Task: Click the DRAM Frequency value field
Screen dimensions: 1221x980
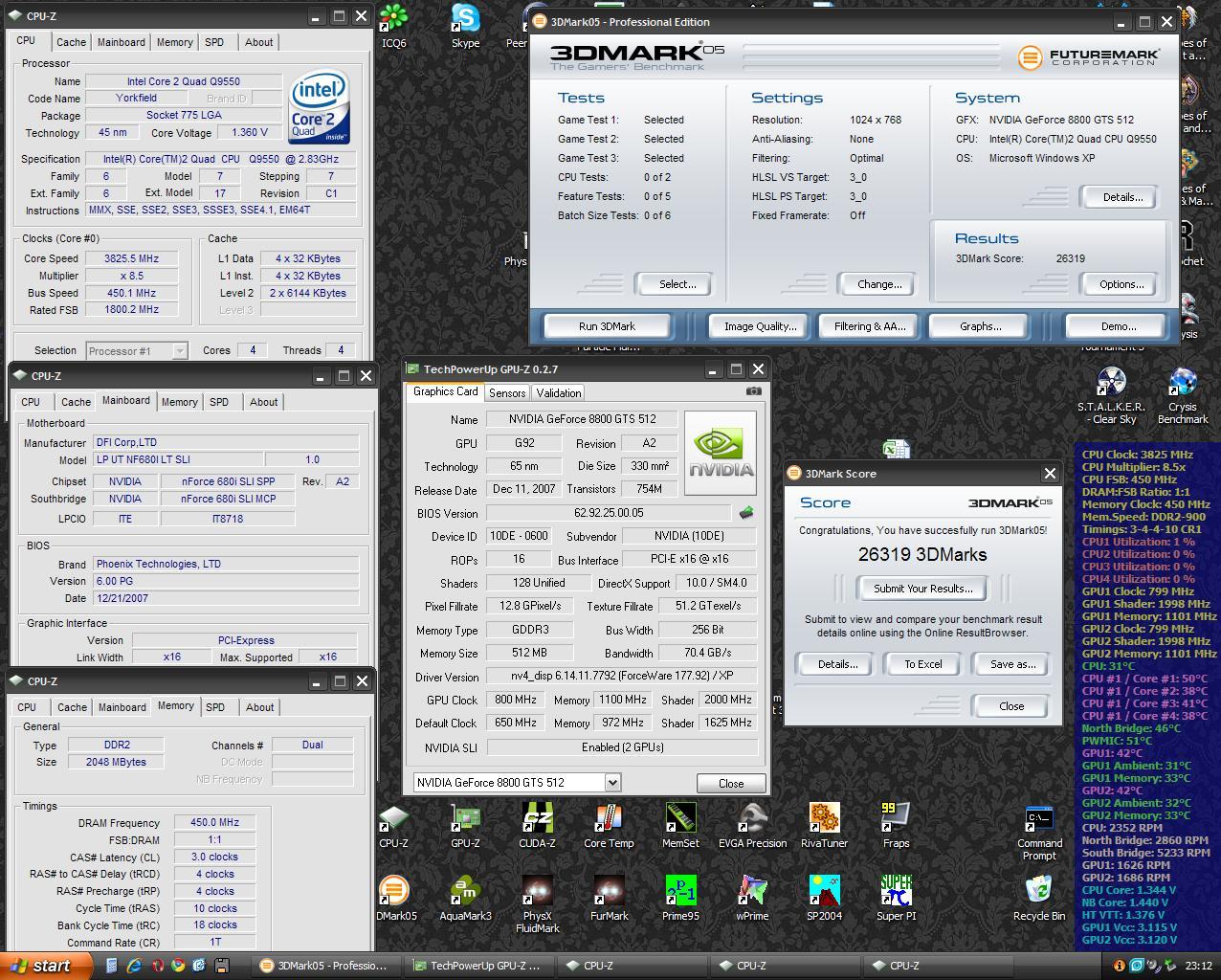Action: 214,822
